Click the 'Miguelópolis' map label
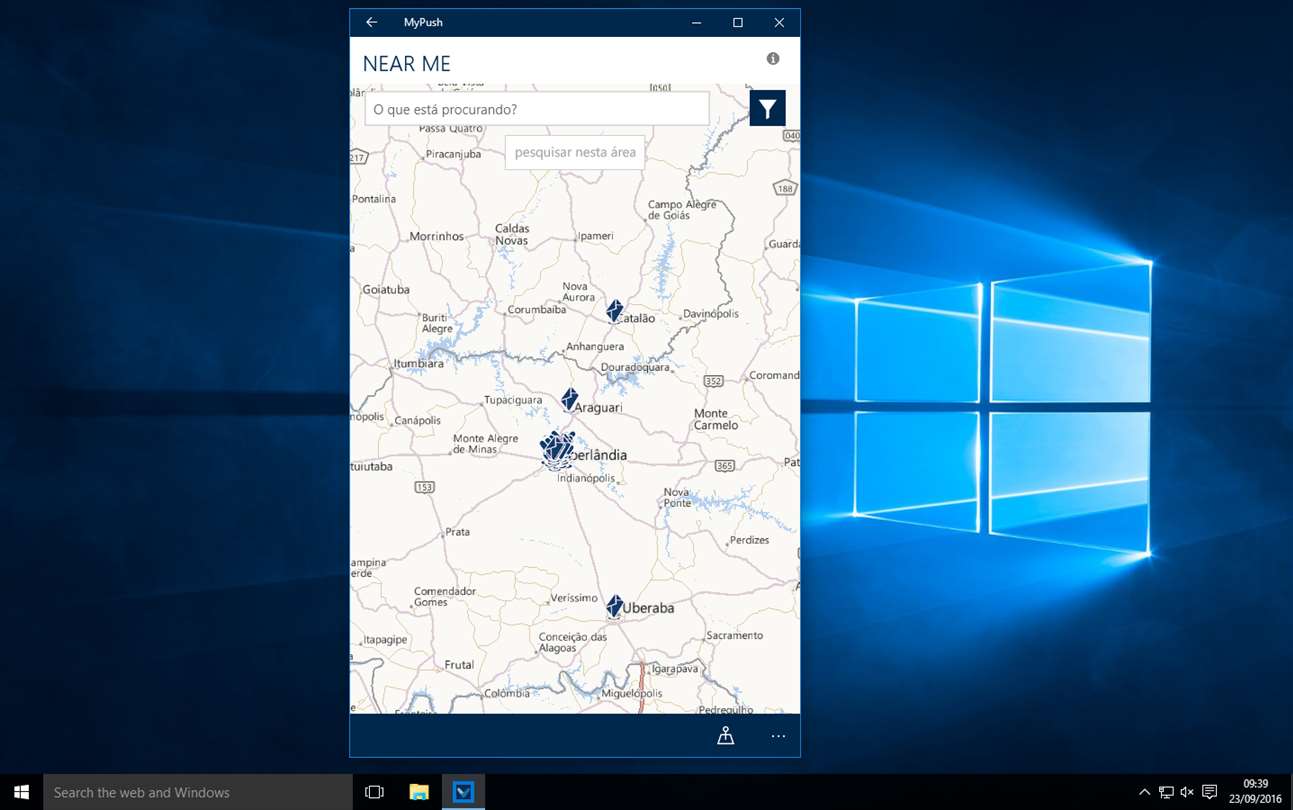This screenshot has height=810, width=1293. tap(632, 693)
